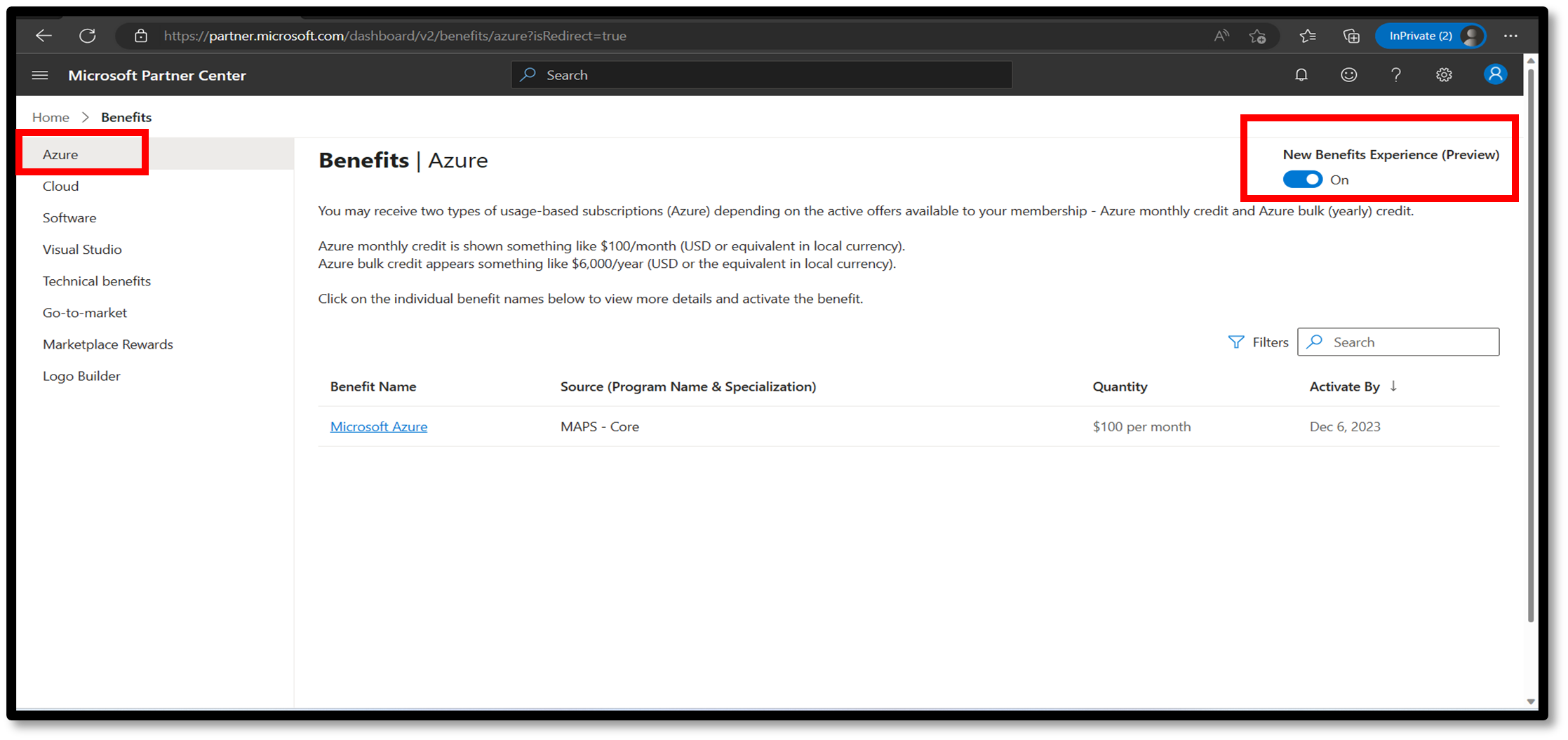Viewport: 1568px width, 740px height.
Task: Open the feedback smiley icon
Action: pyautogui.click(x=1348, y=75)
